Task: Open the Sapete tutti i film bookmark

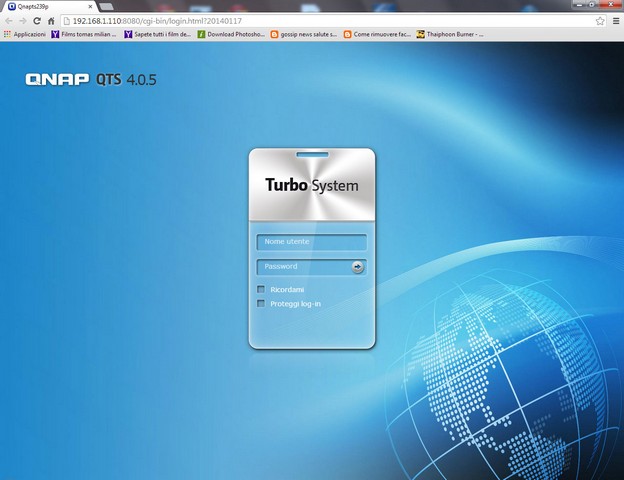Action: (x=155, y=34)
